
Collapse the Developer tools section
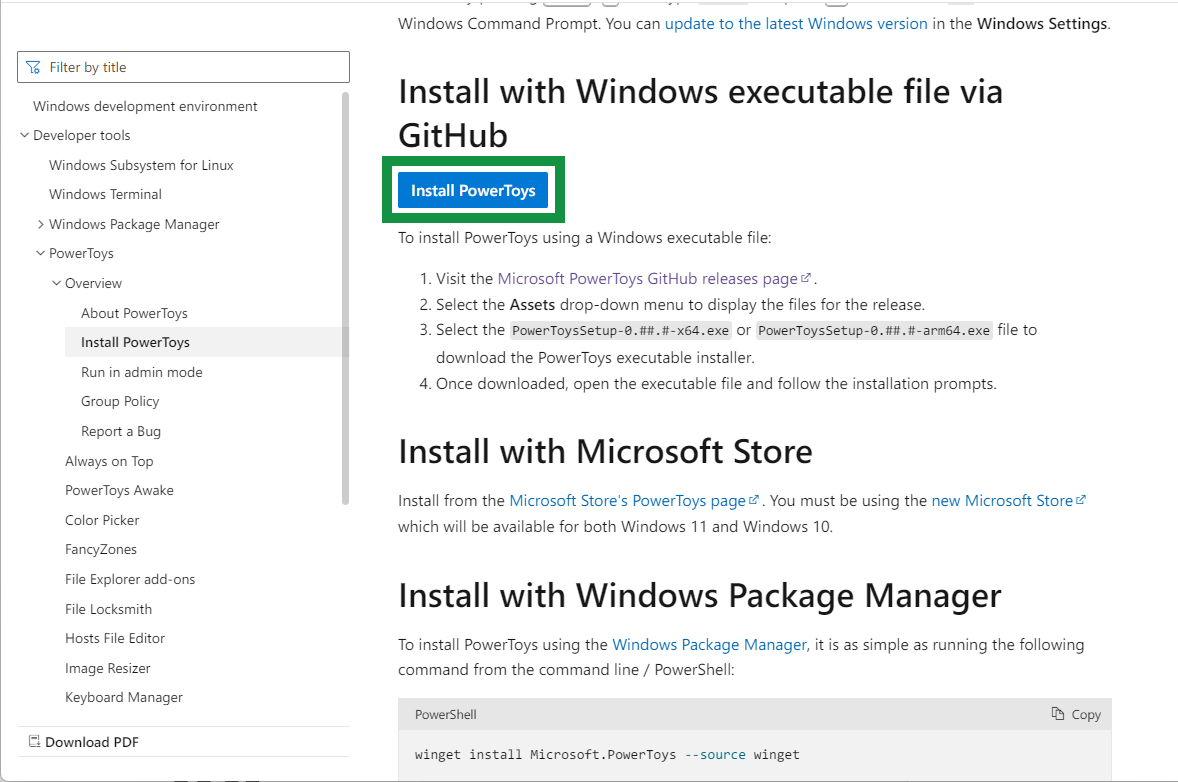tap(25, 135)
